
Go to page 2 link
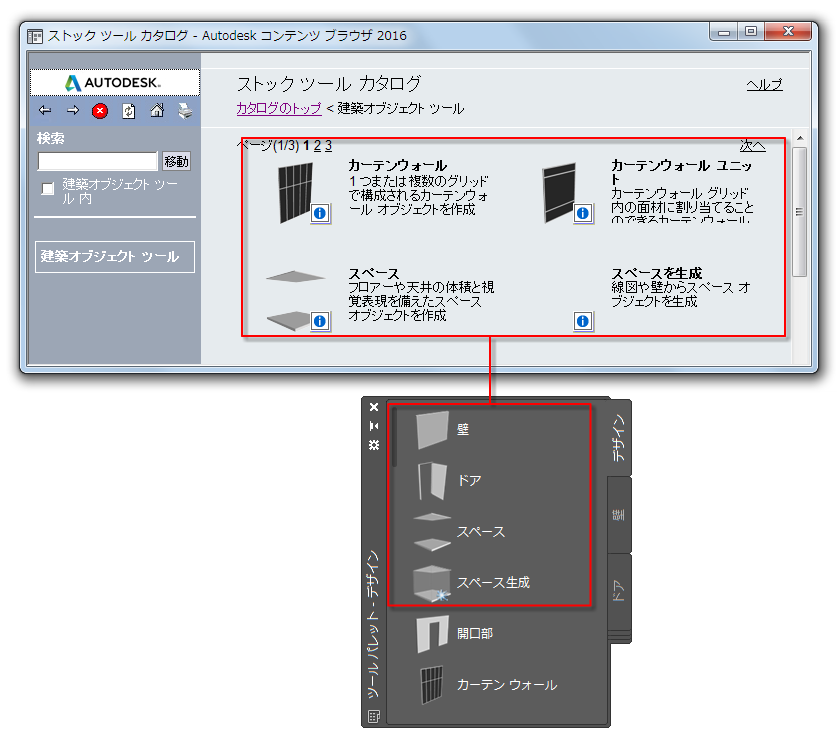tap(317, 145)
